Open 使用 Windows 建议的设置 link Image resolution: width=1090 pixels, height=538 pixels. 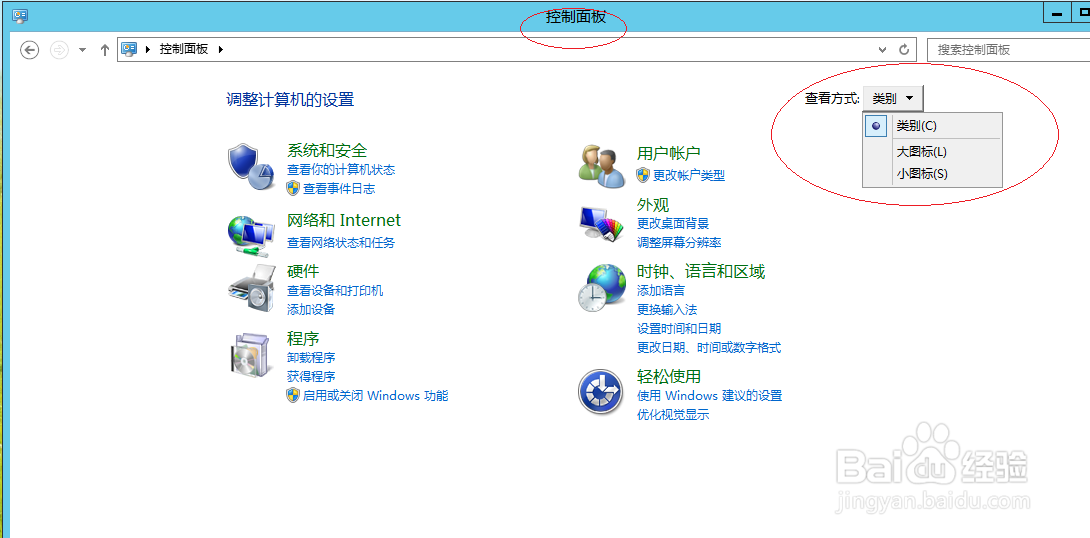click(710, 396)
